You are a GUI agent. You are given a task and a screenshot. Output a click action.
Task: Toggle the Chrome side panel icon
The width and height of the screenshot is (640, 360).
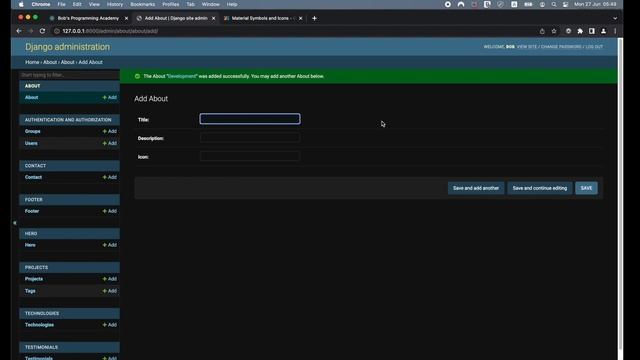click(592, 31)
